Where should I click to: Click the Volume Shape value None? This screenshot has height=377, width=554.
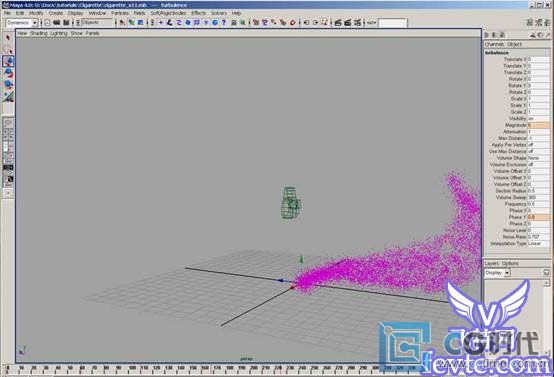click(538, 158)
